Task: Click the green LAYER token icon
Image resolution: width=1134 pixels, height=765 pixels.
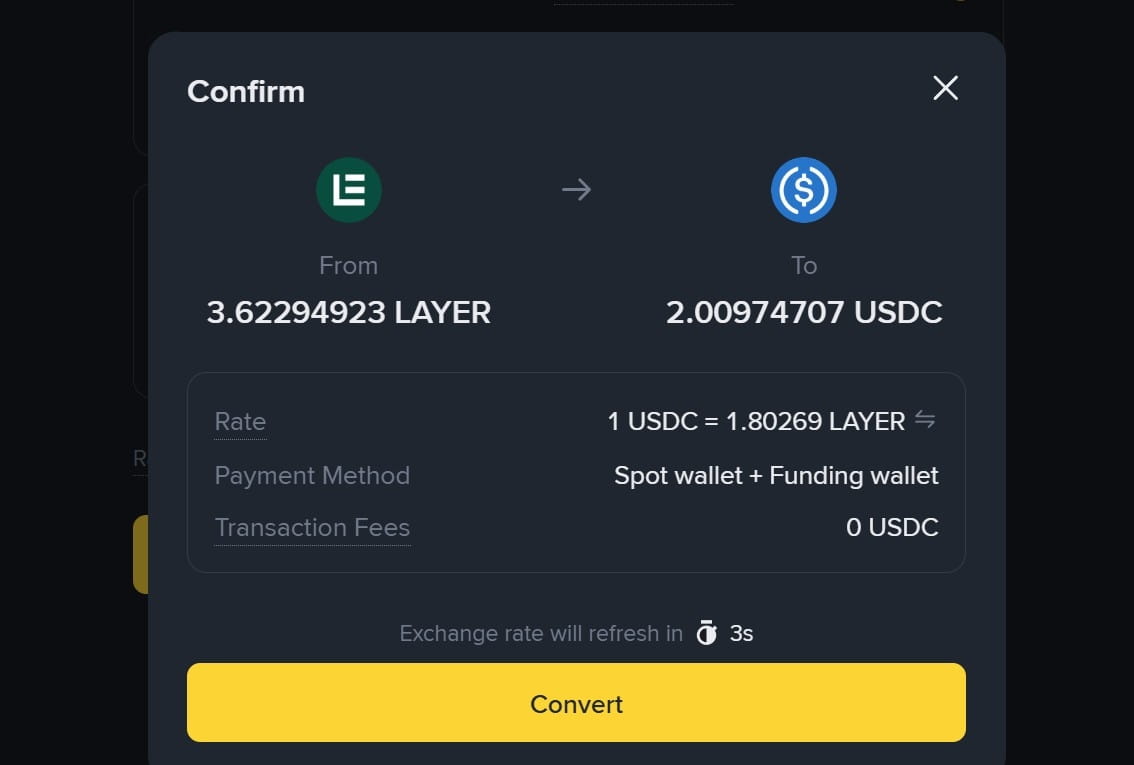Action: point(349,190)
